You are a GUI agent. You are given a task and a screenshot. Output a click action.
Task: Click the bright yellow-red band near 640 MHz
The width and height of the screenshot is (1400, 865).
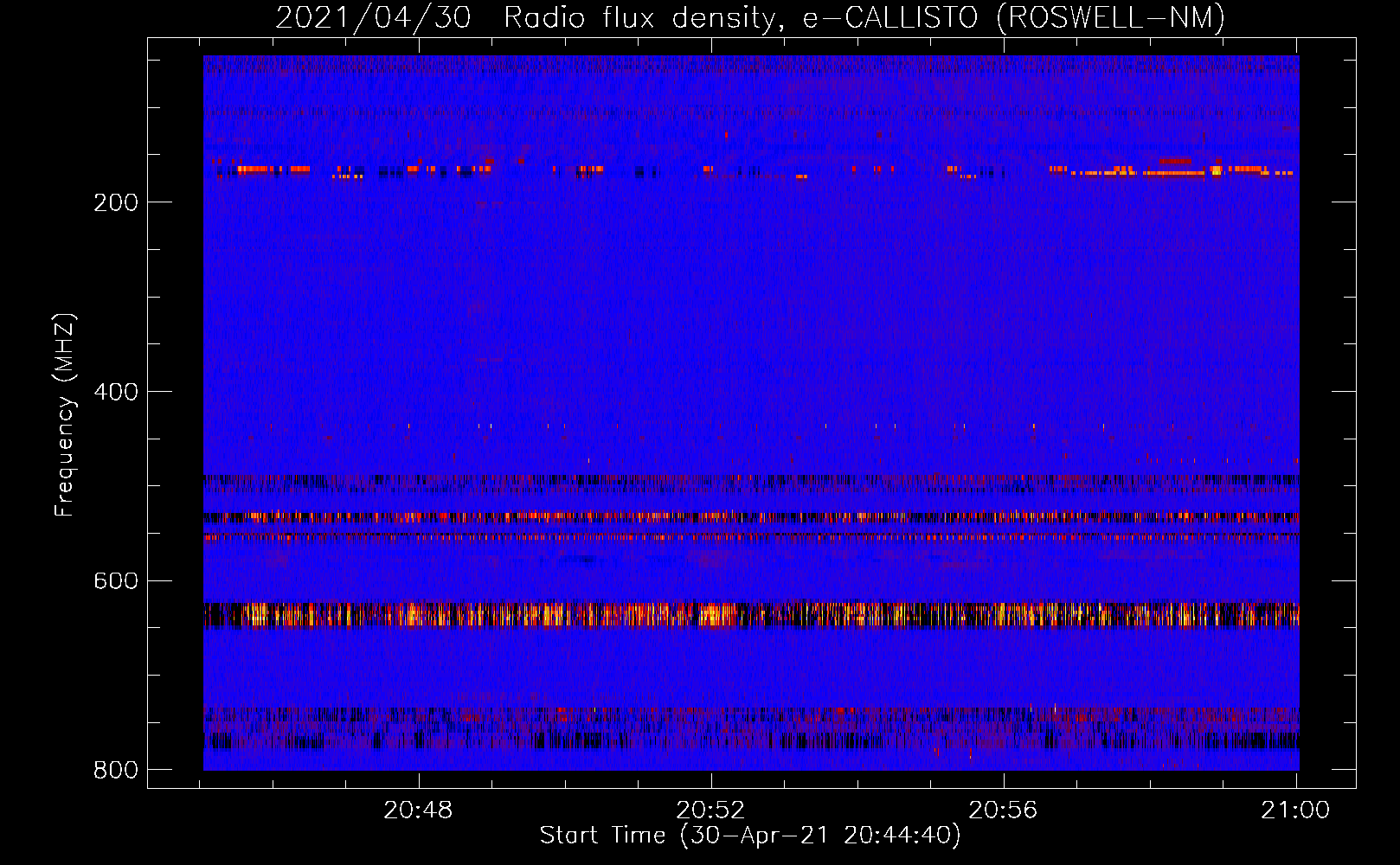pyautogui.click(x=751, y=615)
